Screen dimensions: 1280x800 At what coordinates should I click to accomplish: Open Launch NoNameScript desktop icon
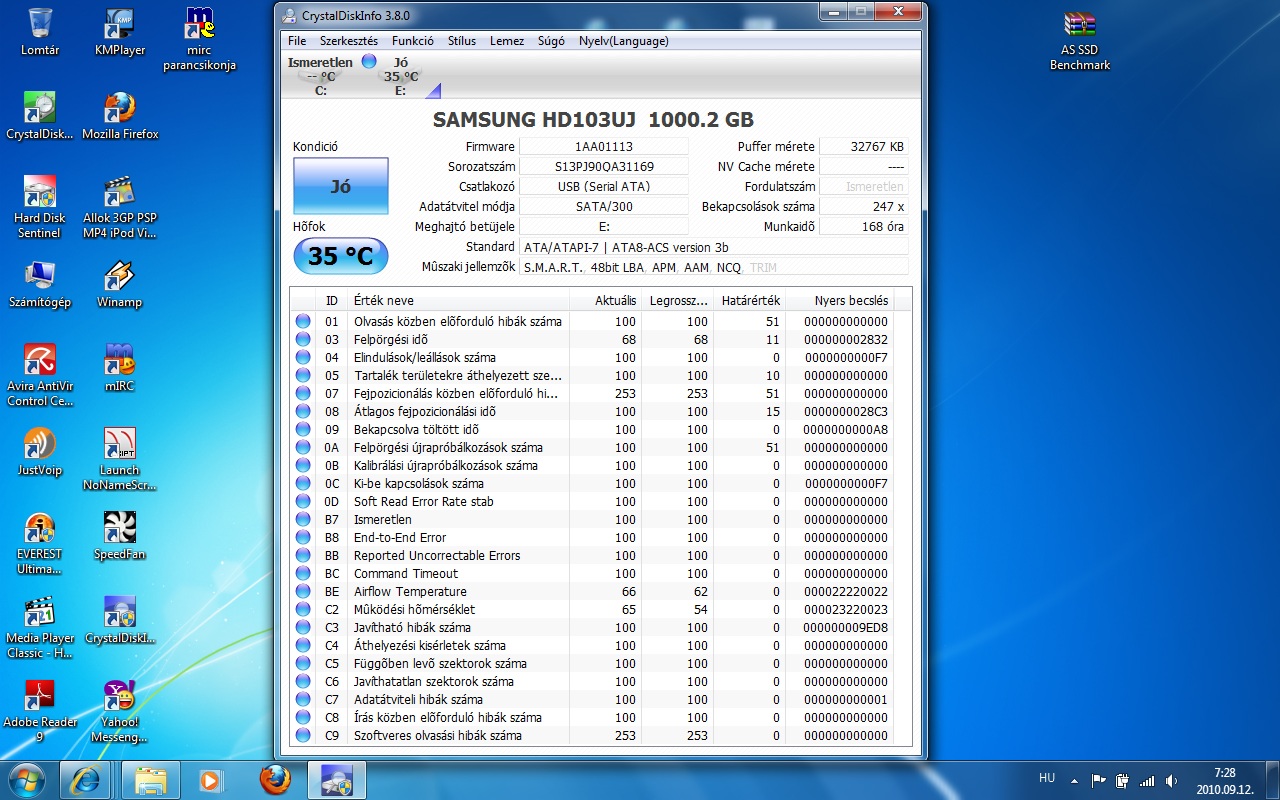120,459
